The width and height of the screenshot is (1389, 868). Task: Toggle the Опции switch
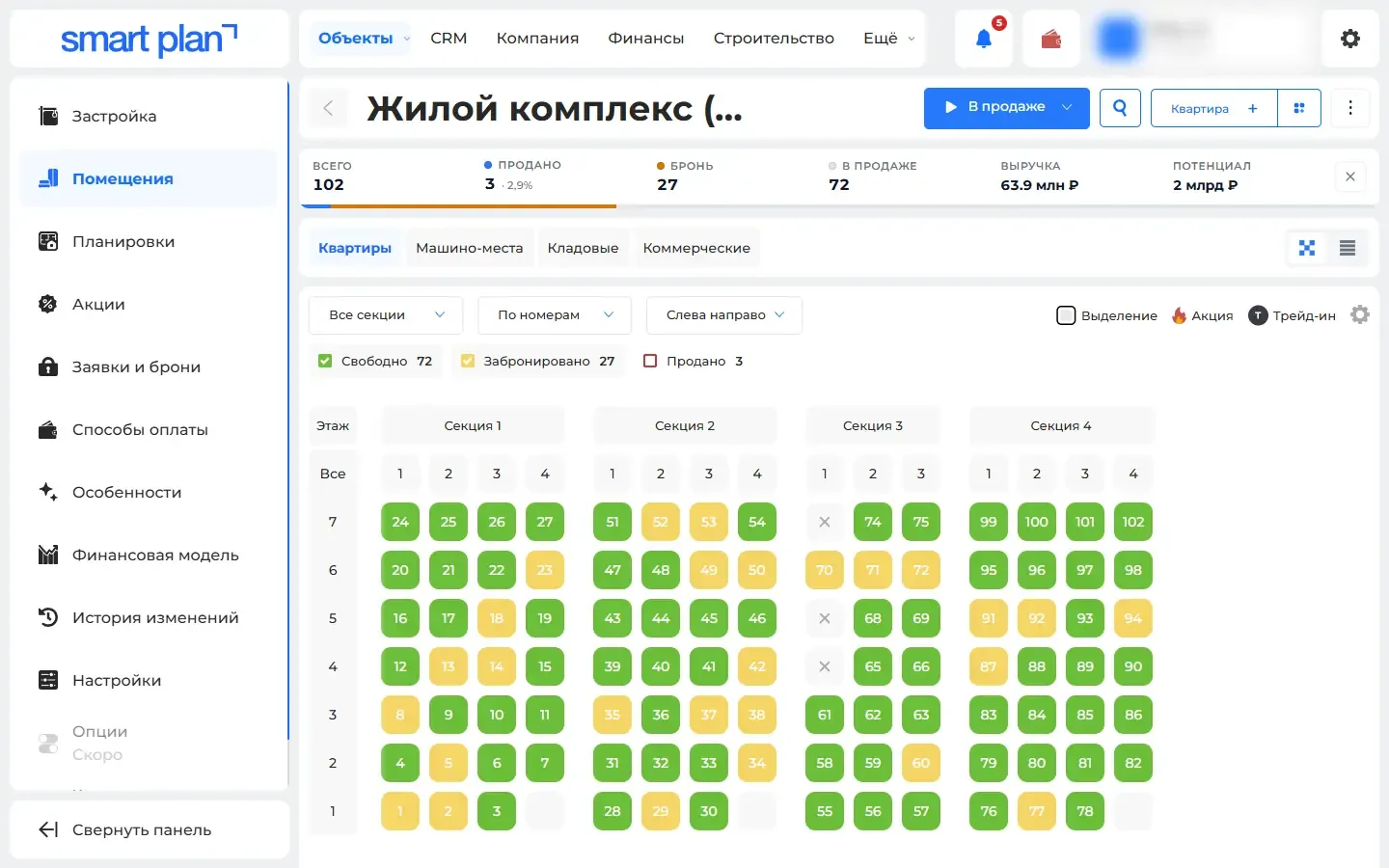48,743
